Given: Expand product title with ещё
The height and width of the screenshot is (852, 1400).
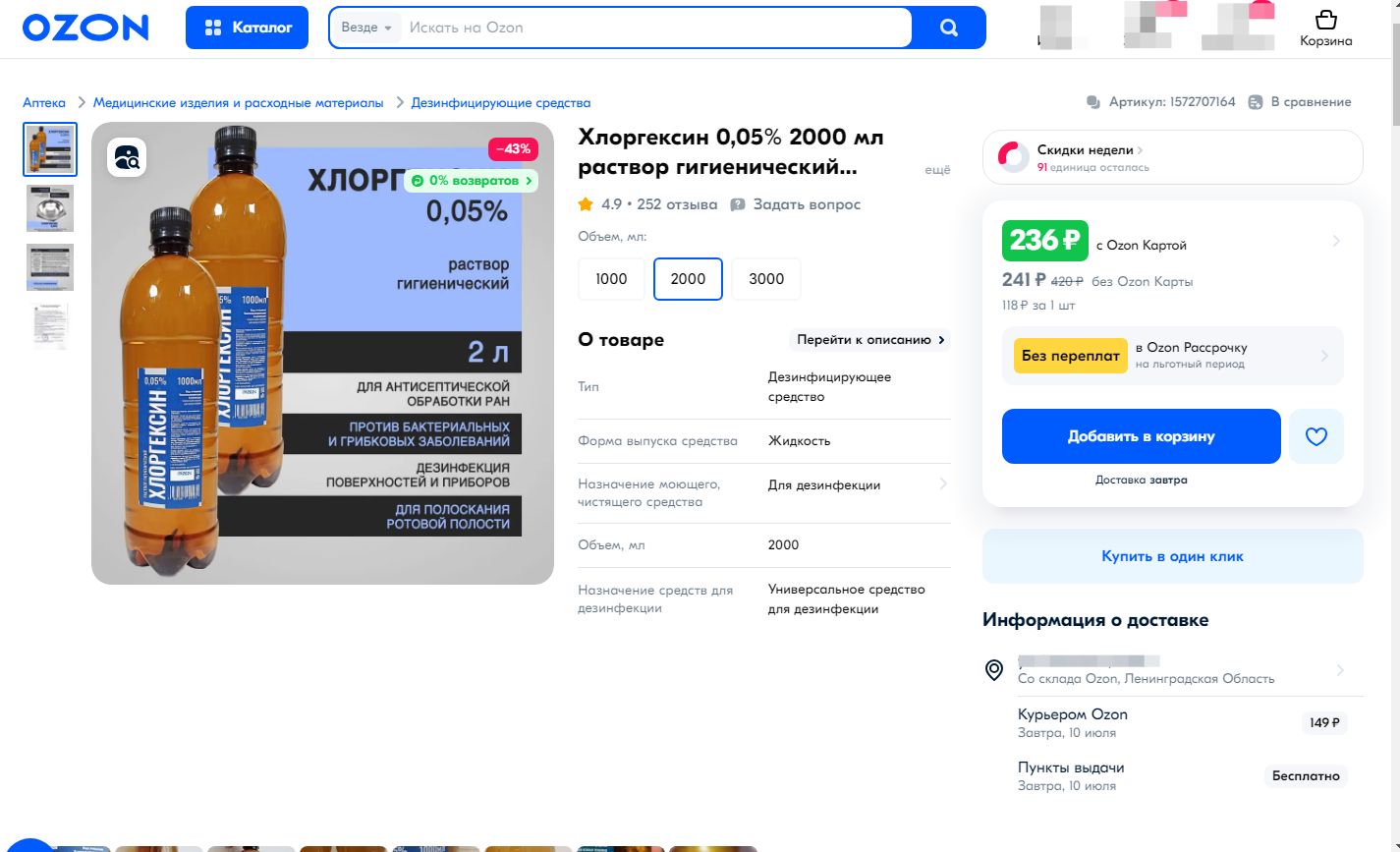Looking at the screenshot, I should pos(938,170).
